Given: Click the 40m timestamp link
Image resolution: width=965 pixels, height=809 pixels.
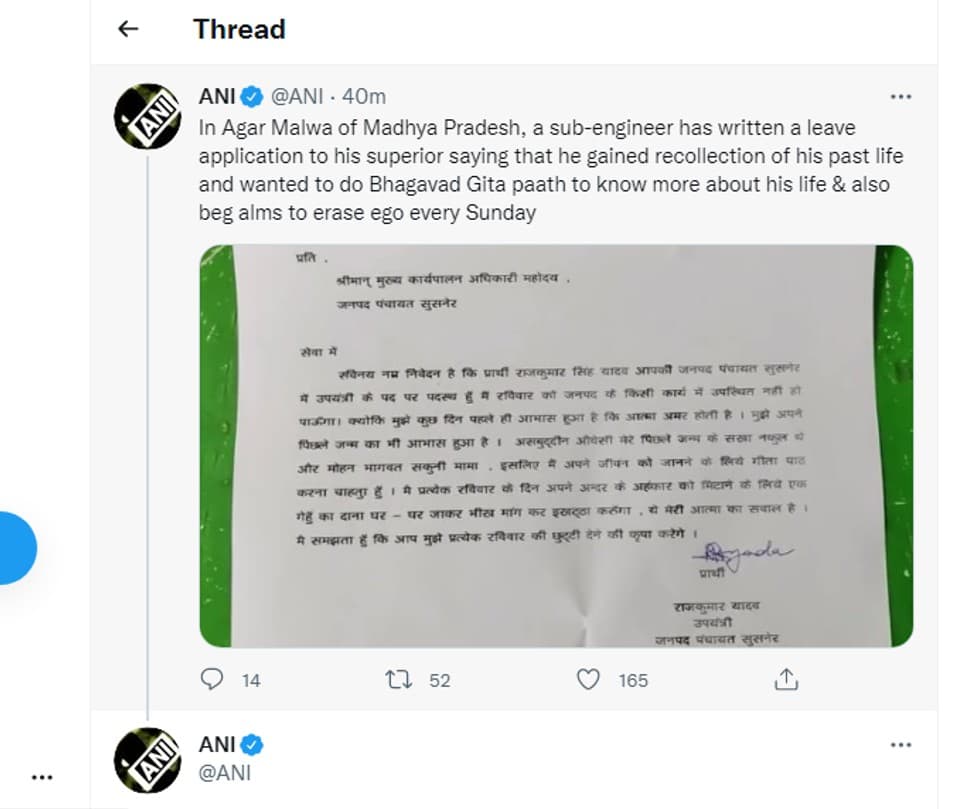Looking at the screenshot, I should coord(364,97).
